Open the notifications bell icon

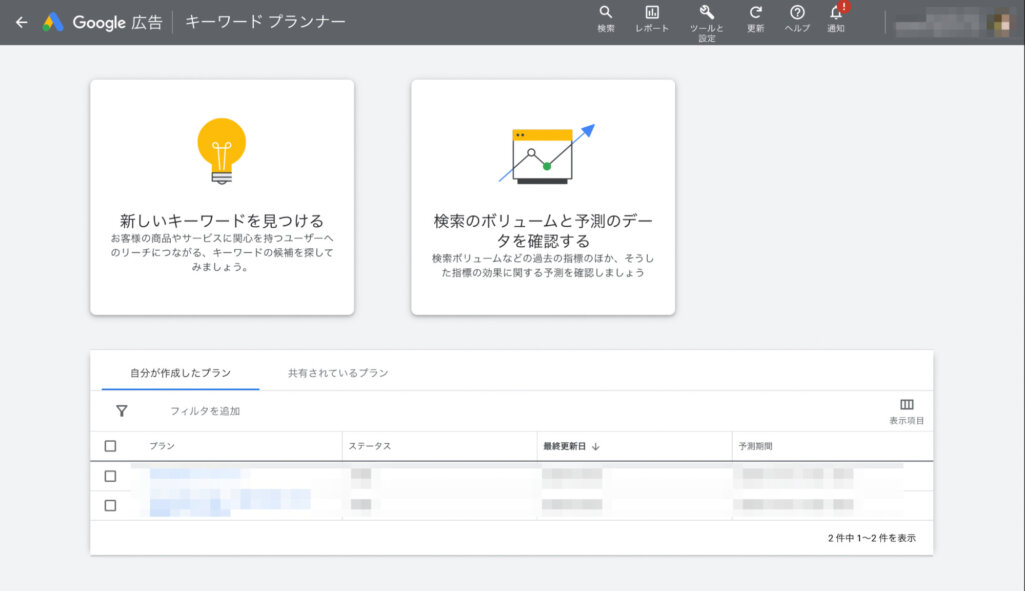tap(836, 14)
